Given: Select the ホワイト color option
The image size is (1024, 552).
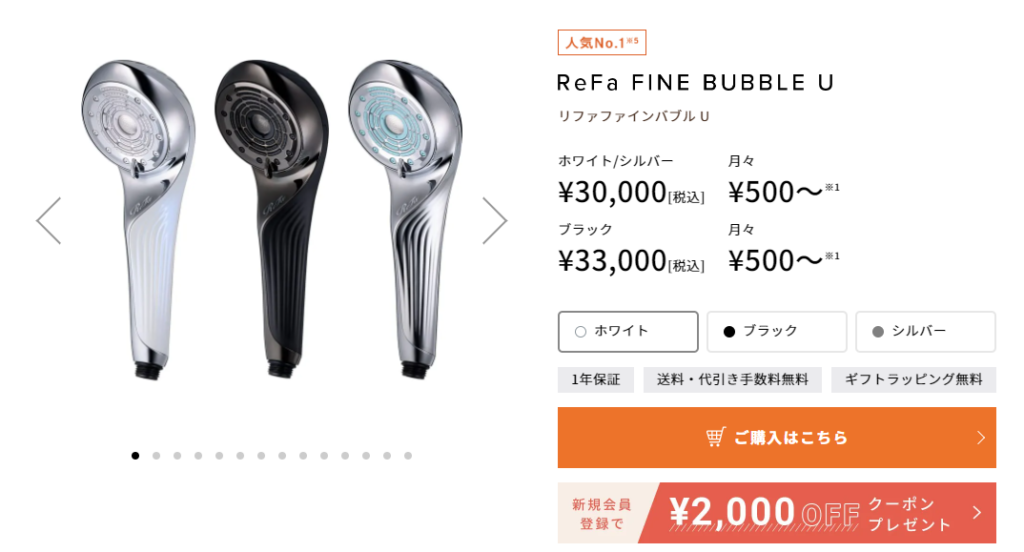Looking at the screenshot, I should tap(628, 331).
